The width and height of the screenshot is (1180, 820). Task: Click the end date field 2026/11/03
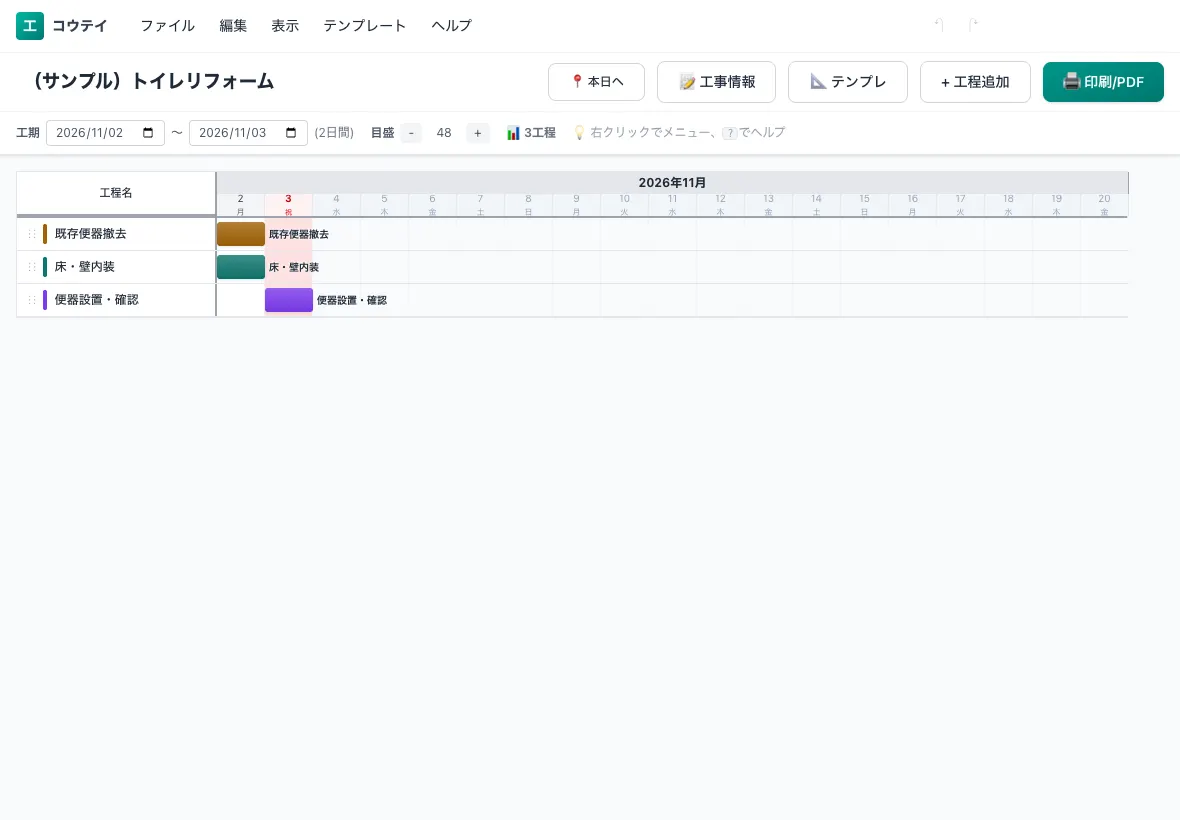pos(248,133)
